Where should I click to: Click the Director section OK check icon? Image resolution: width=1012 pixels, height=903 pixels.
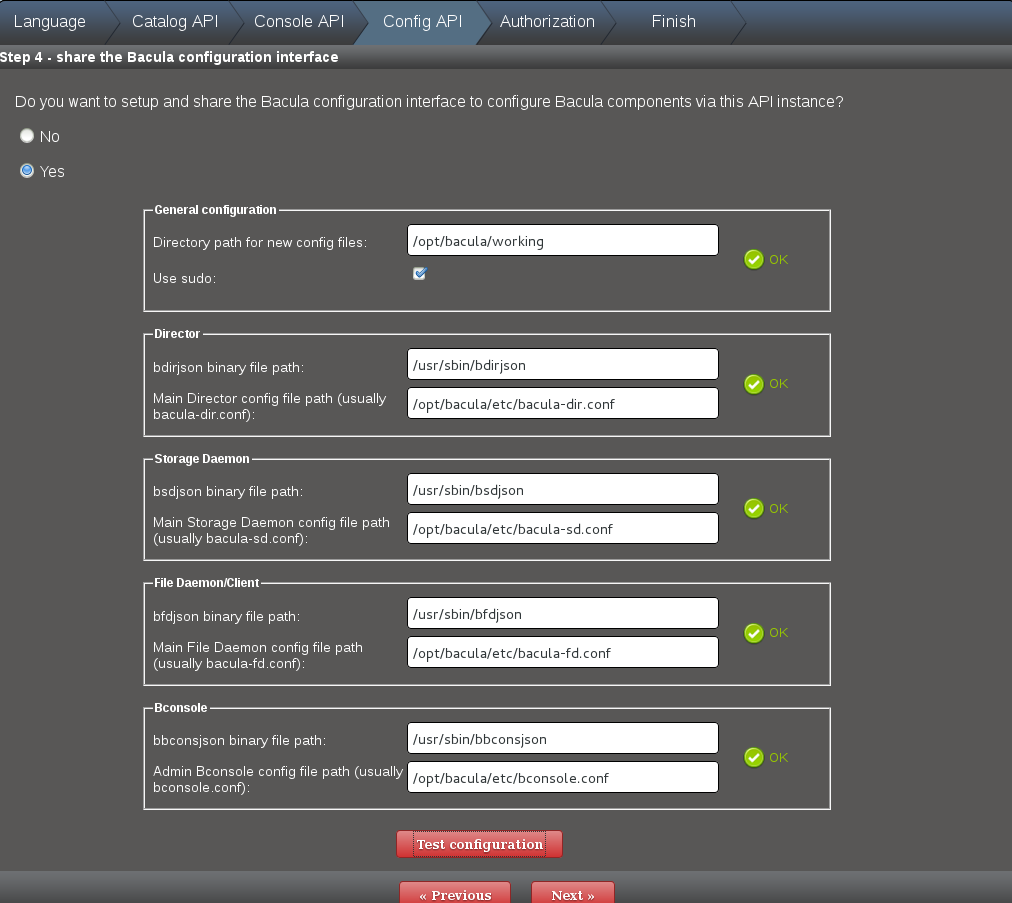point(753,384)
